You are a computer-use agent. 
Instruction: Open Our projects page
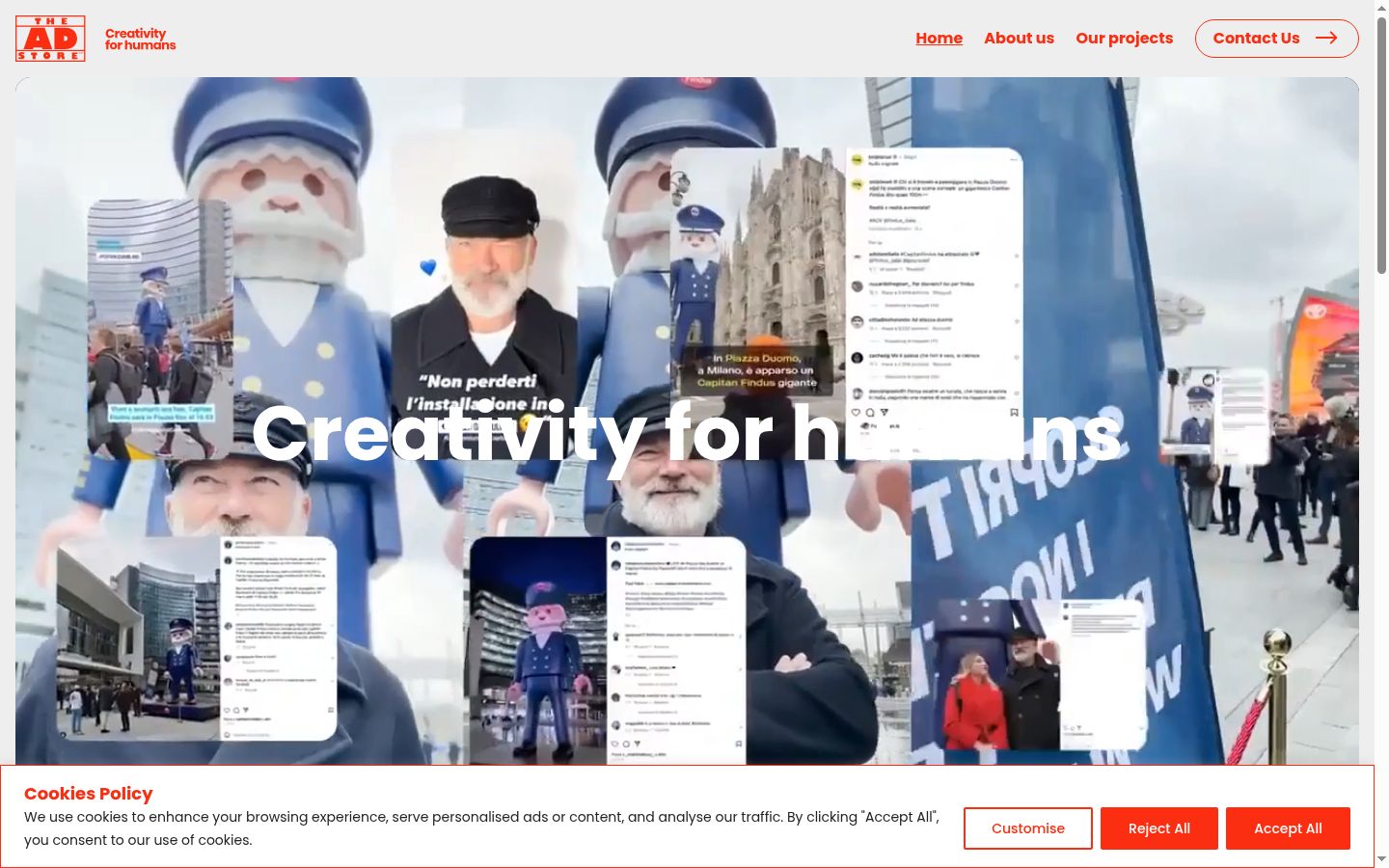[x=1124, y=39]
